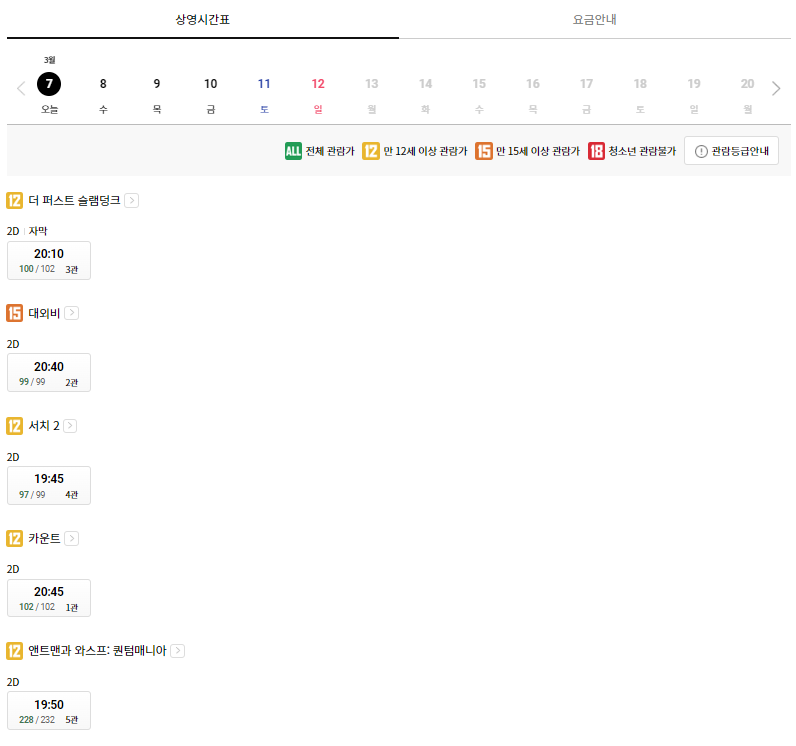Book the 19:45 showtime in 4관
This screenshot has height=746, width=796.
pyautogui.click(x=49, y=486)
